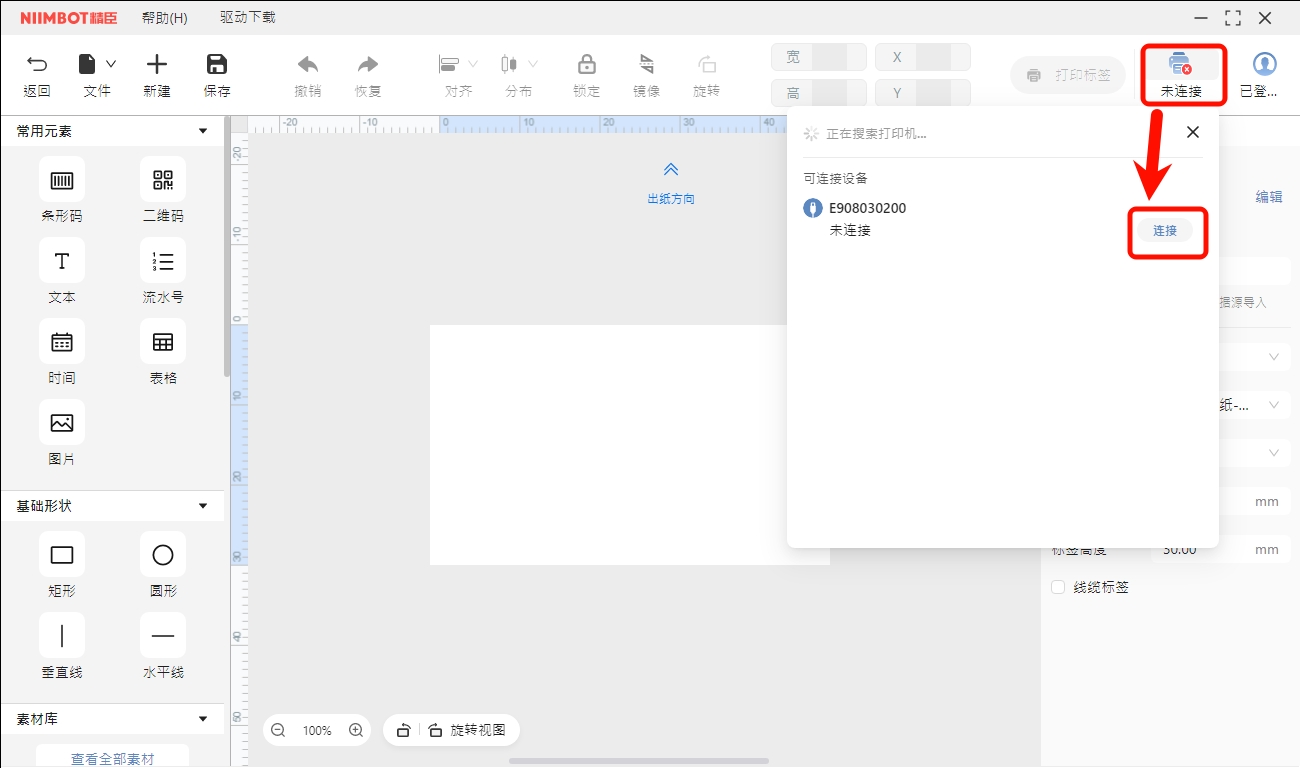
Task: Click the 返回 back icon
Action: (x=37, y=65)
